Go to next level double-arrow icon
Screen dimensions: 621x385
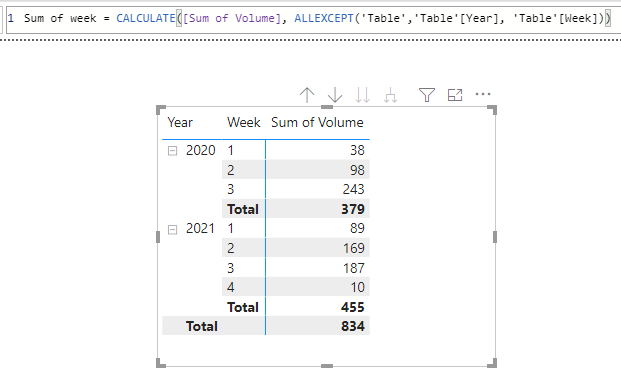pos(362,95)
